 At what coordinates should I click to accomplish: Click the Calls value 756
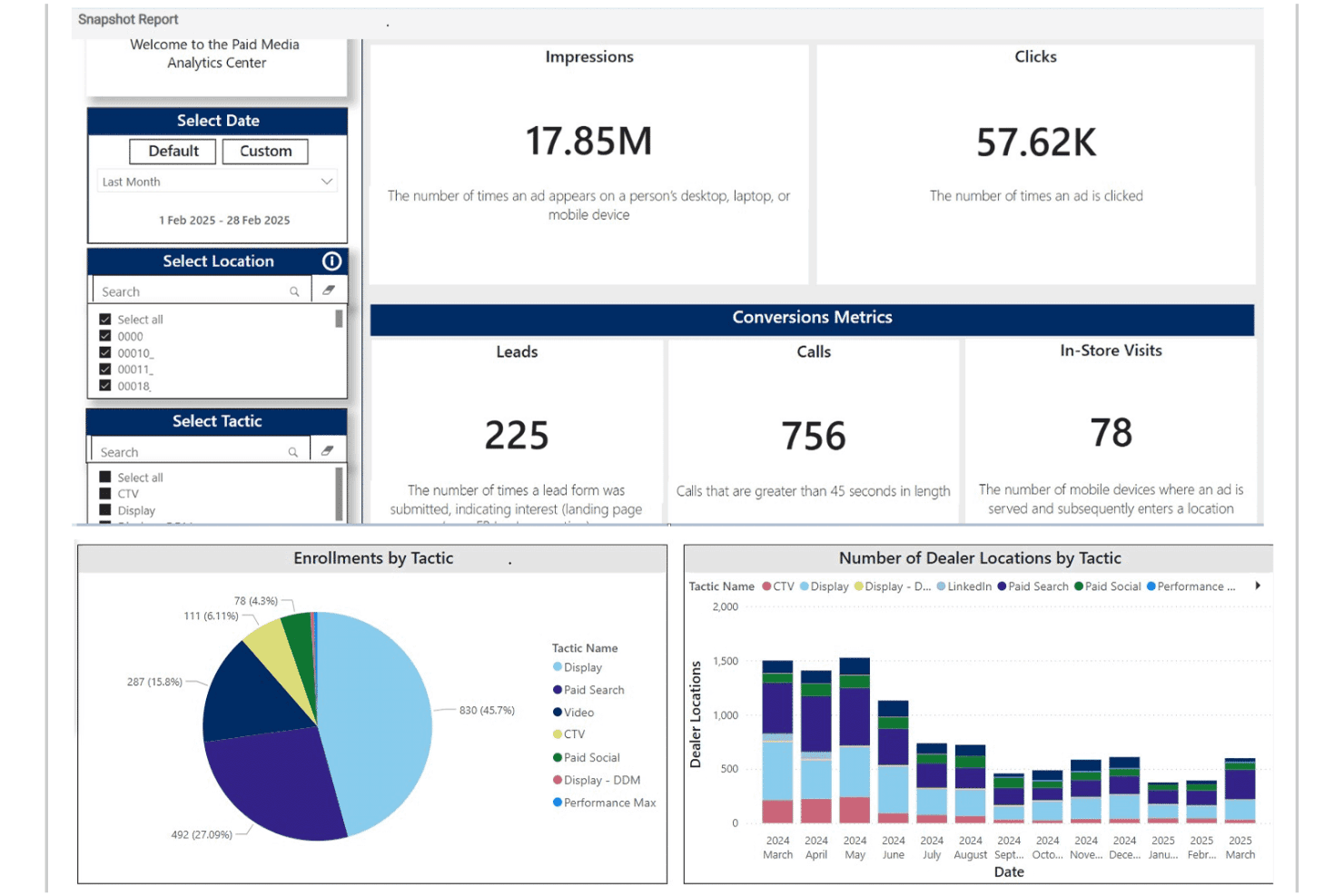click(814, 437)
